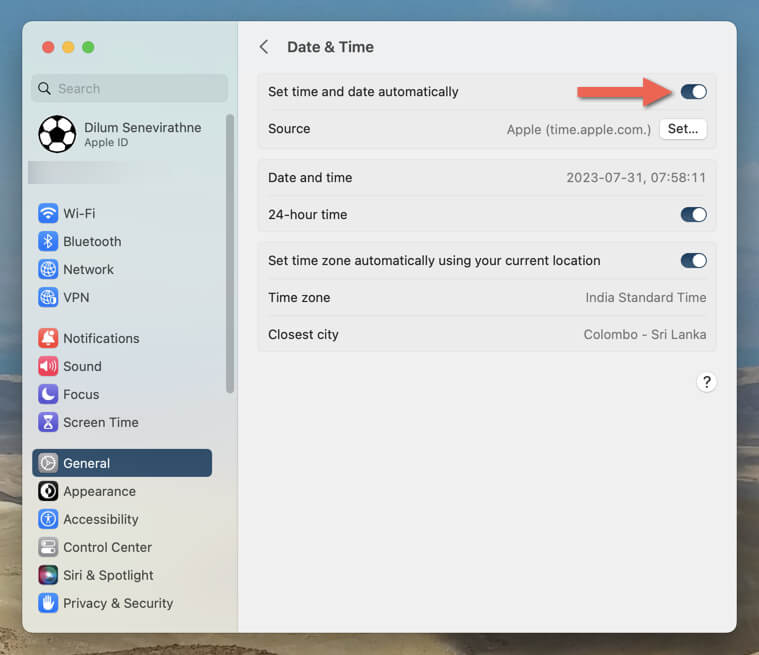This screenshot has width=759, height=655.
Task: Go back using the chevron arrow
Action: click(264, 47)
